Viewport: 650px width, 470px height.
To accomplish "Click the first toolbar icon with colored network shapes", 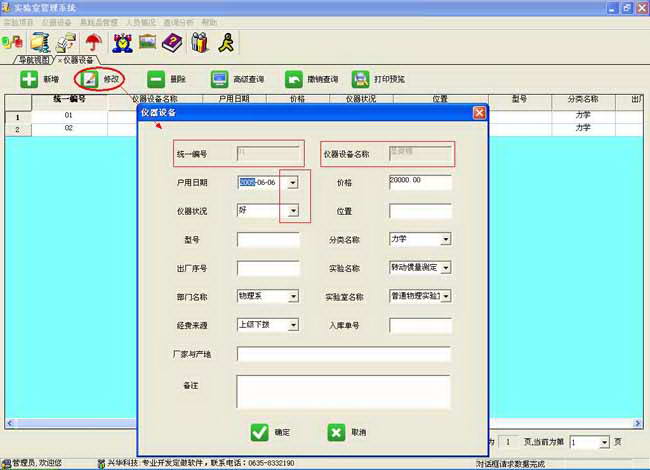I will tap(12, 42).
